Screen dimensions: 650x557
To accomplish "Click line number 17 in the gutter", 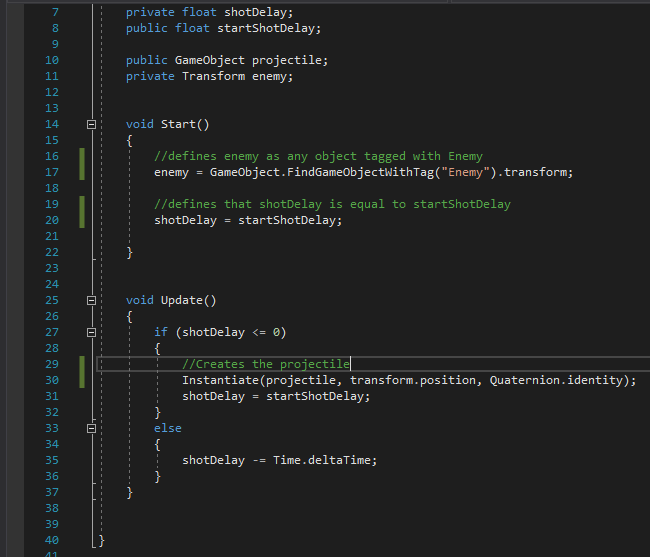I will [x=52, y=172].
